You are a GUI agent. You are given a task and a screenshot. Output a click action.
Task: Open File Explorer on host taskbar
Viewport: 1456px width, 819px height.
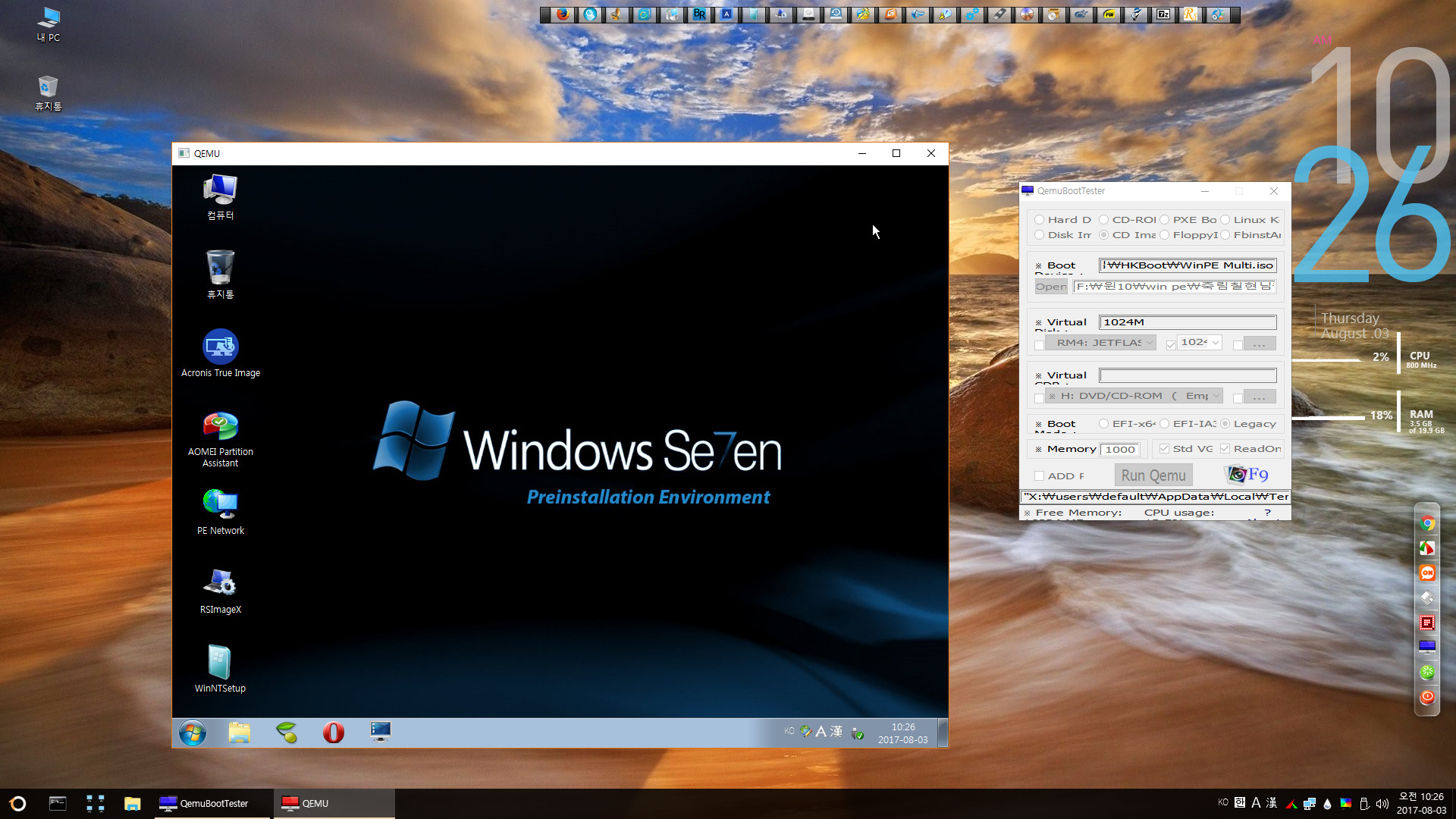tap(133, 804)
